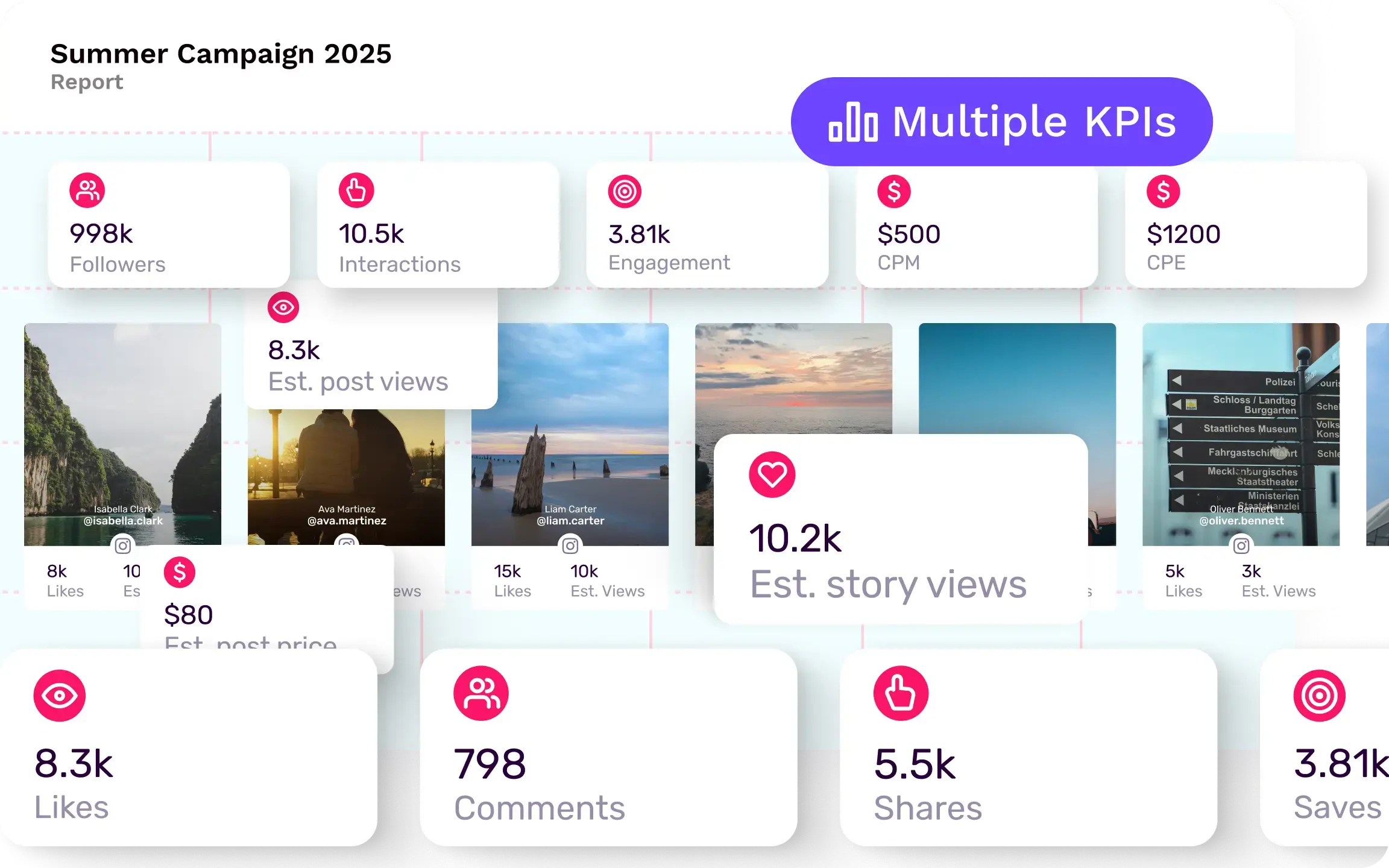Open the @liam.carter beach post image
The width and height of the screenshot is (1389, 868).
tap(570, 434)
